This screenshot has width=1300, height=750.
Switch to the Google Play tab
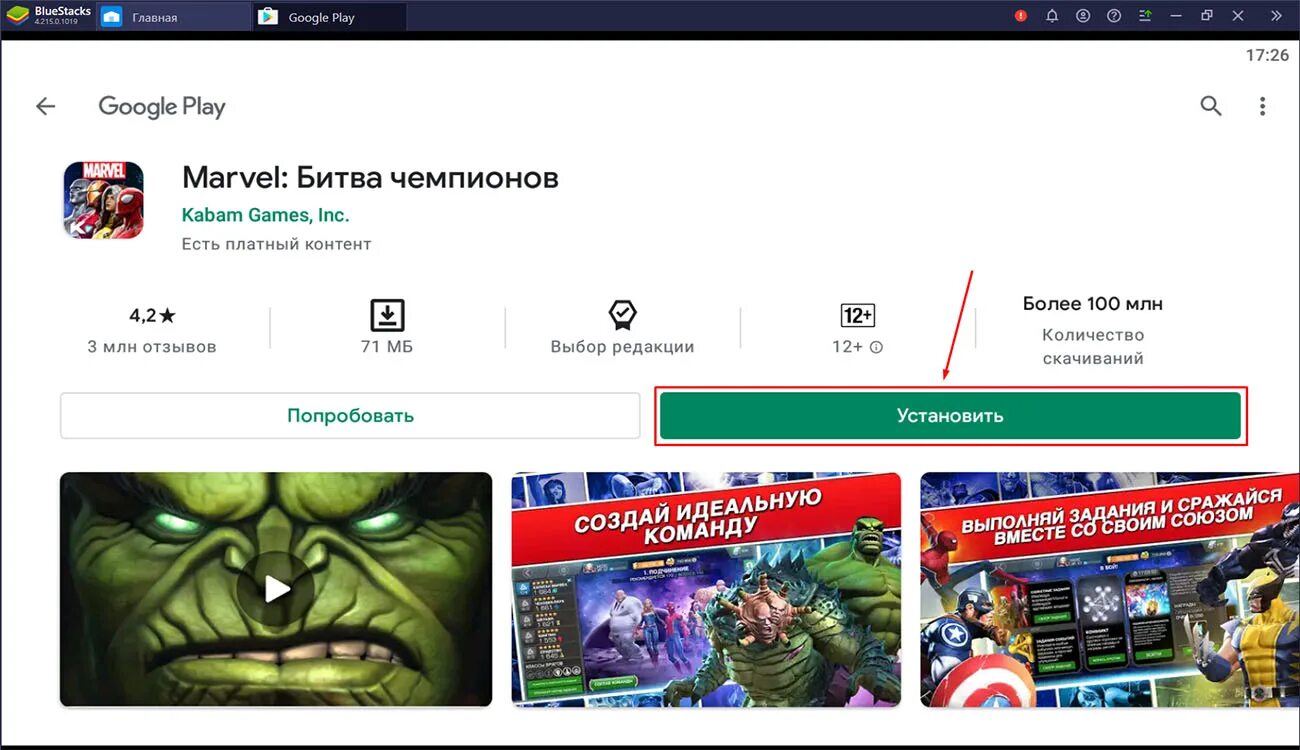point(330,17)
